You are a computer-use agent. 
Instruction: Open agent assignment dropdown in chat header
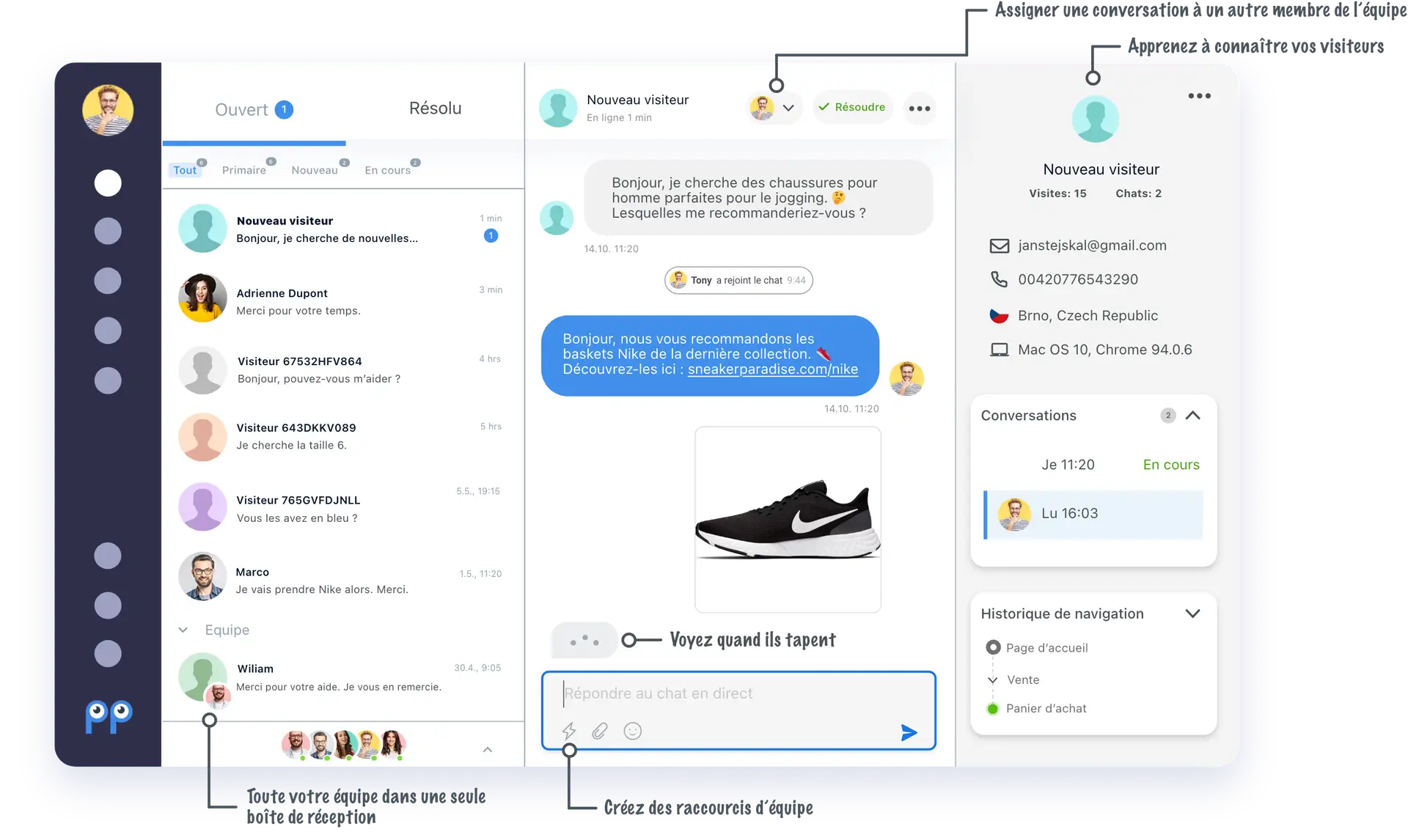pyautogui.click(x=774, y=108)
